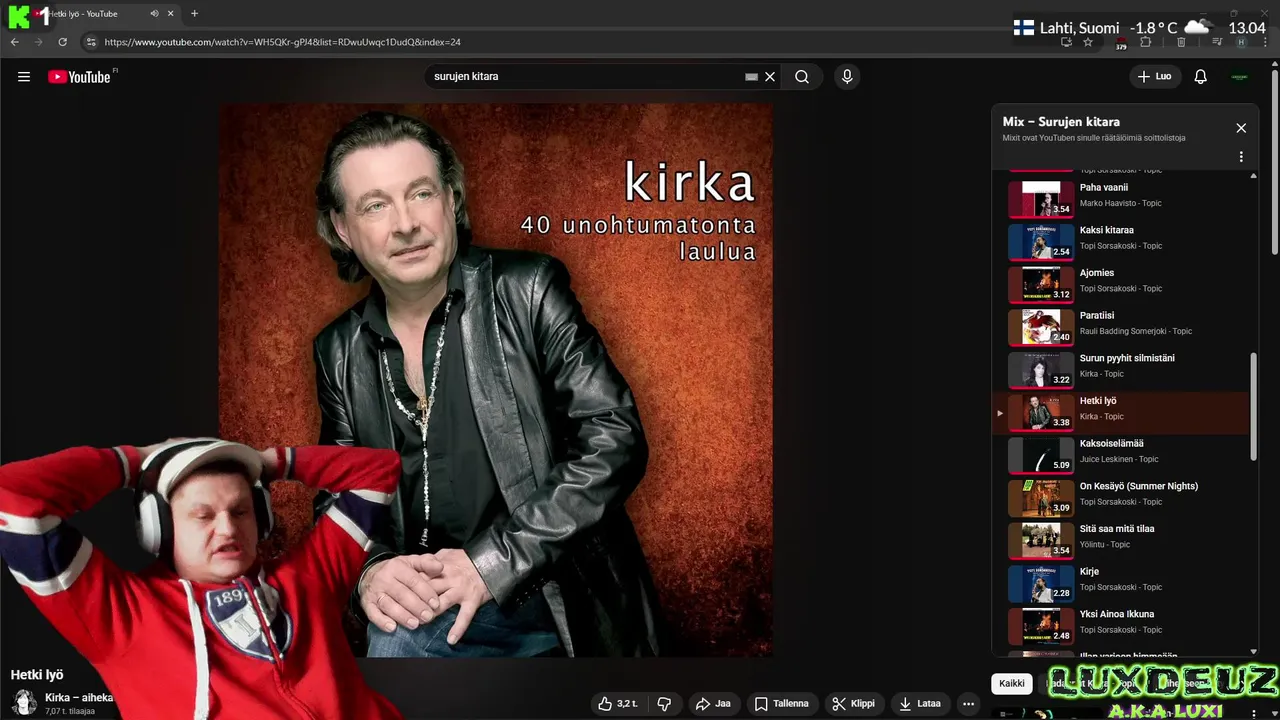Bookmark page with star icon
This screenshot has height=720, width=1280.
1088,42
